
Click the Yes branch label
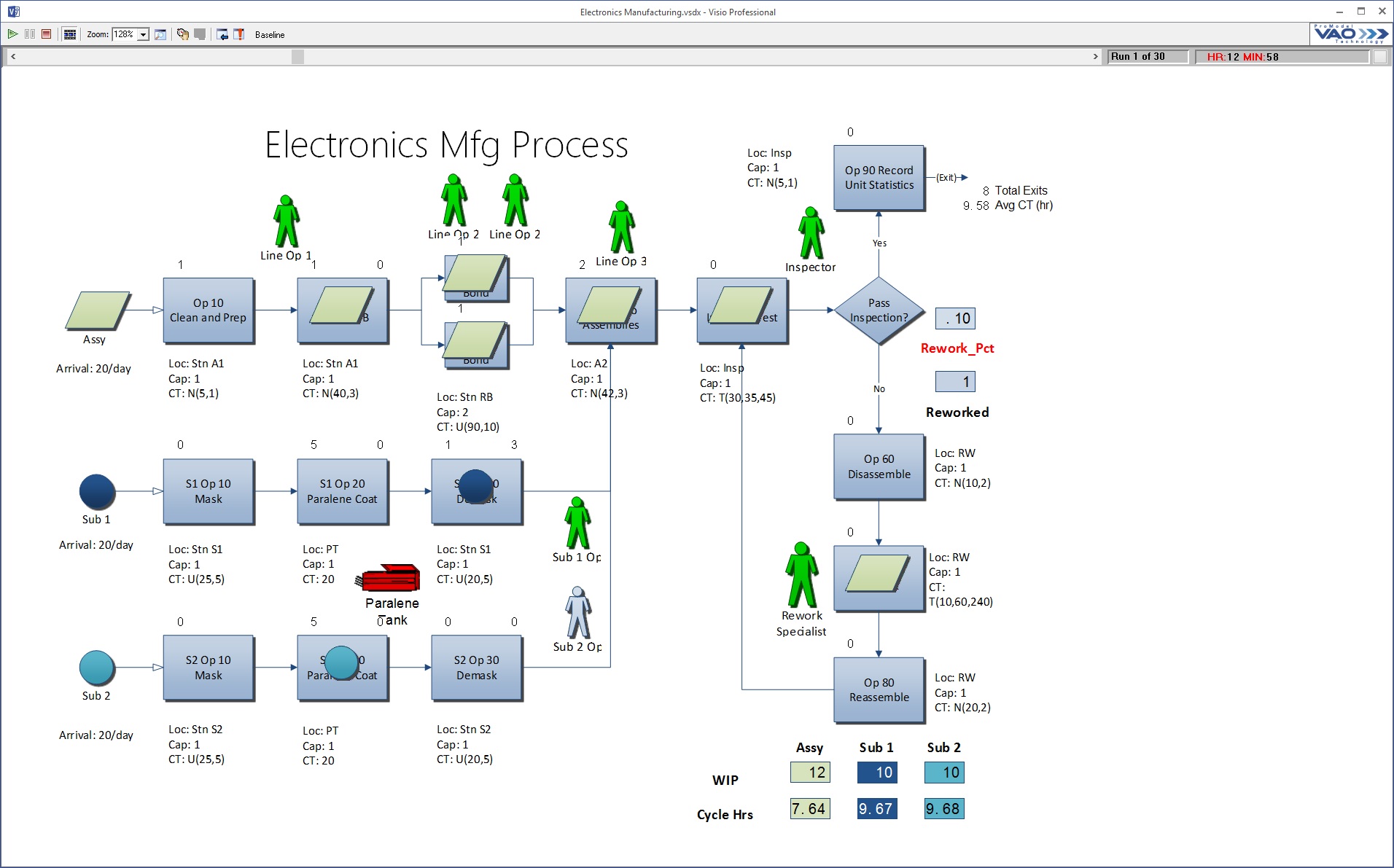pos(880,243)
